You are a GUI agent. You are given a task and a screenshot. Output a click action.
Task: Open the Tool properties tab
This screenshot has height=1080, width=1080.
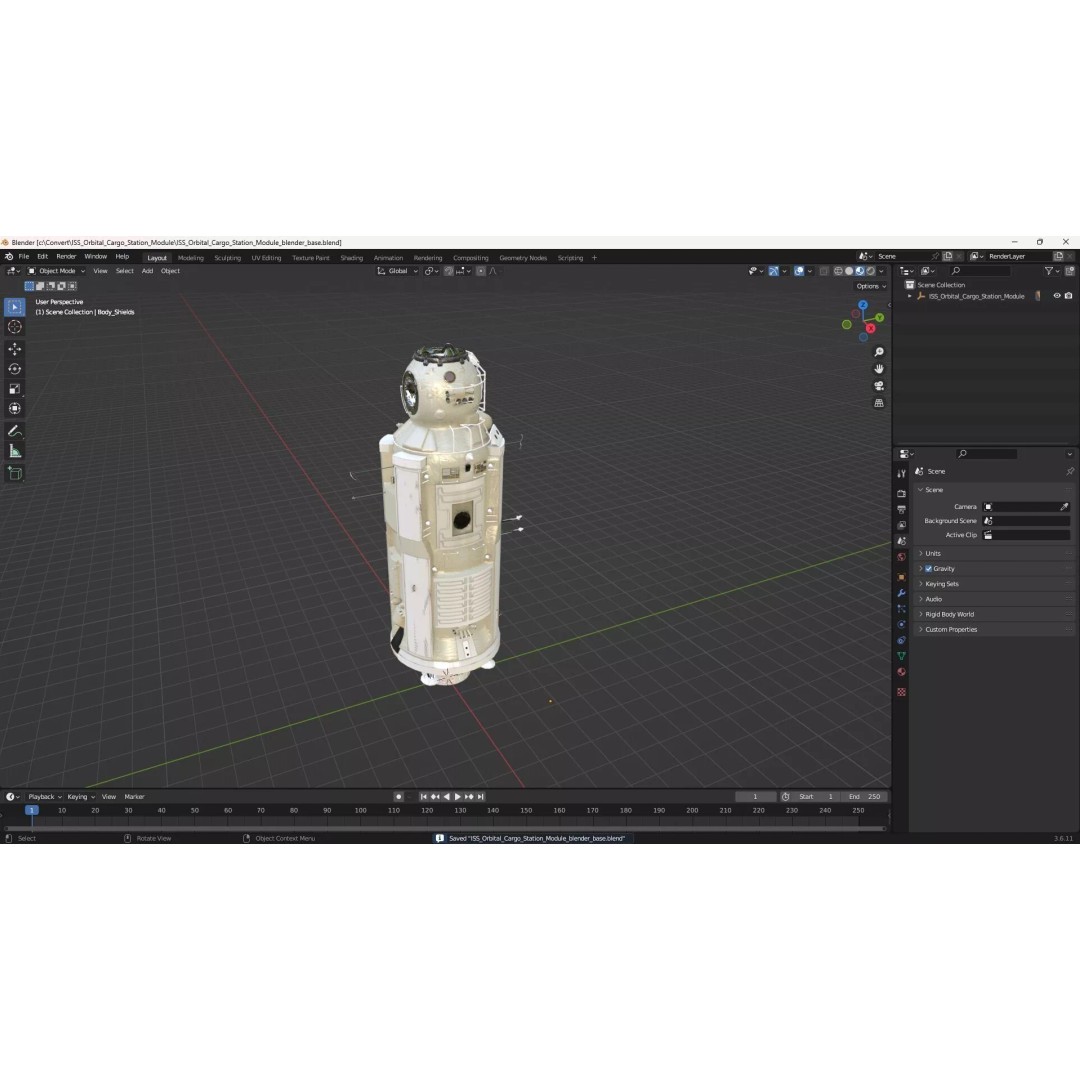tap(901, 474)
